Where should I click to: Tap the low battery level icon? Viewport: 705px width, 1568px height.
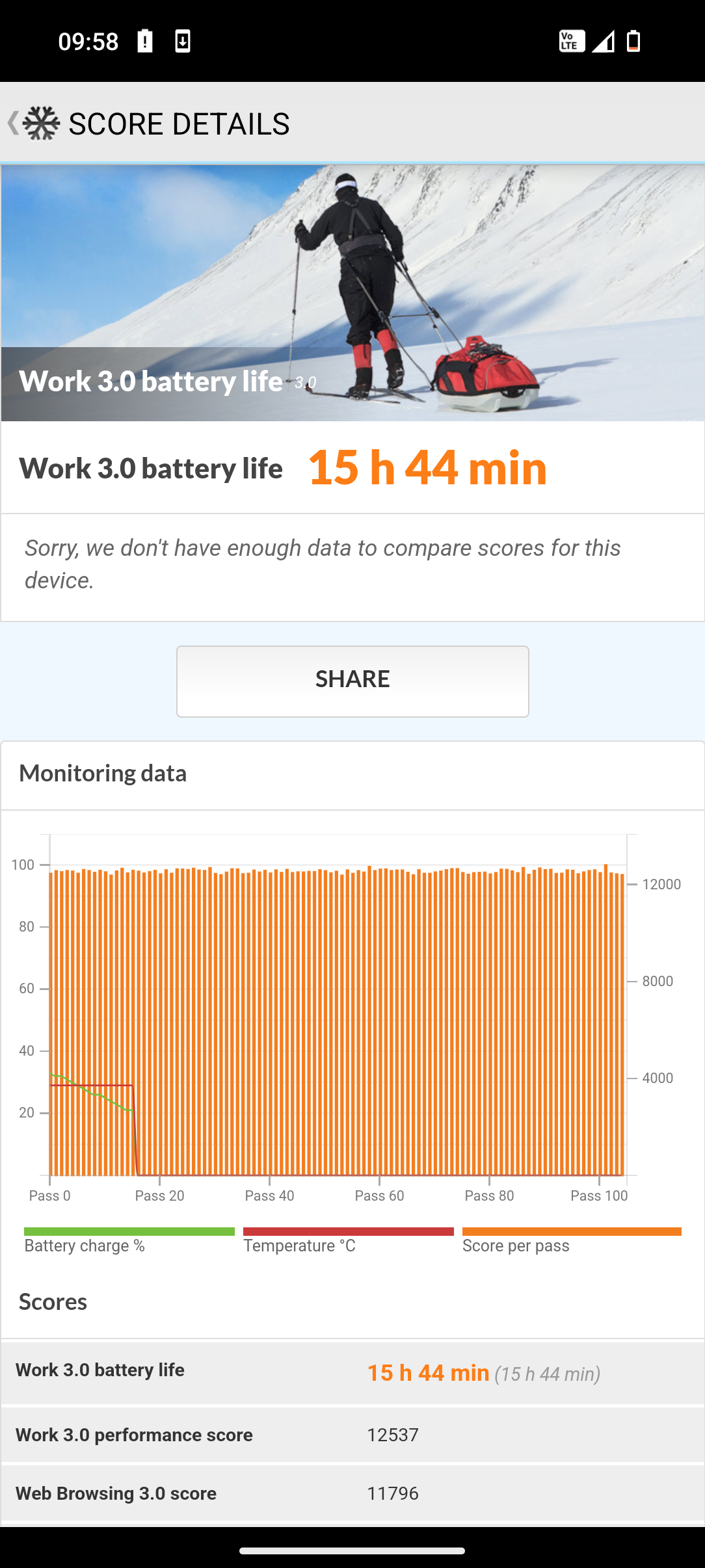(633, 42)
